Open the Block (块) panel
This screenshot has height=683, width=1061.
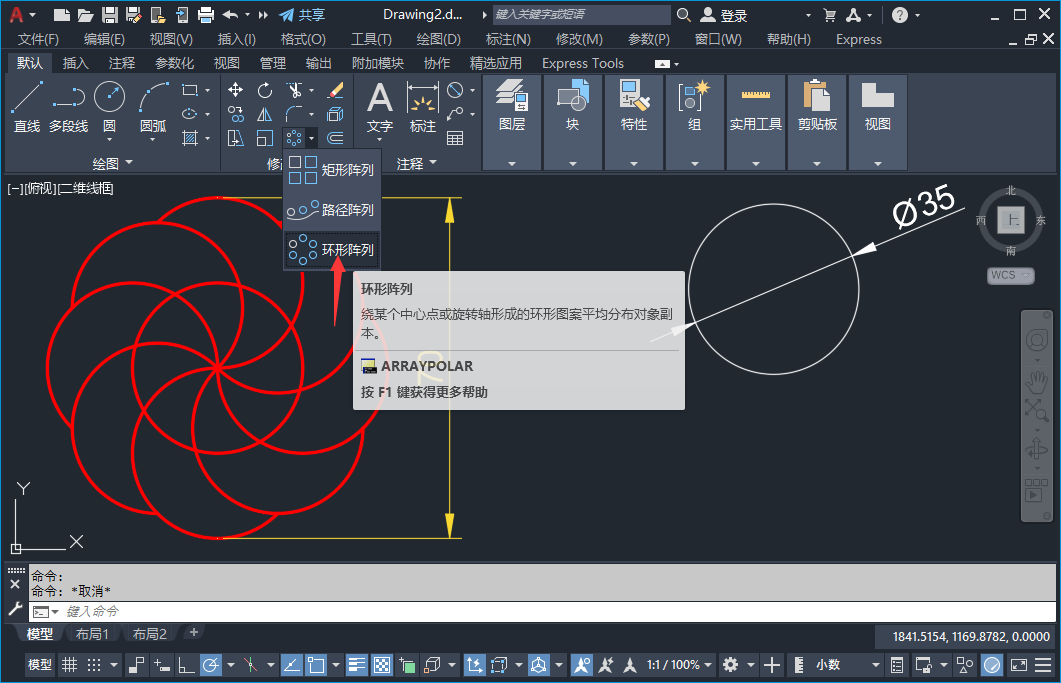point(572,122)
